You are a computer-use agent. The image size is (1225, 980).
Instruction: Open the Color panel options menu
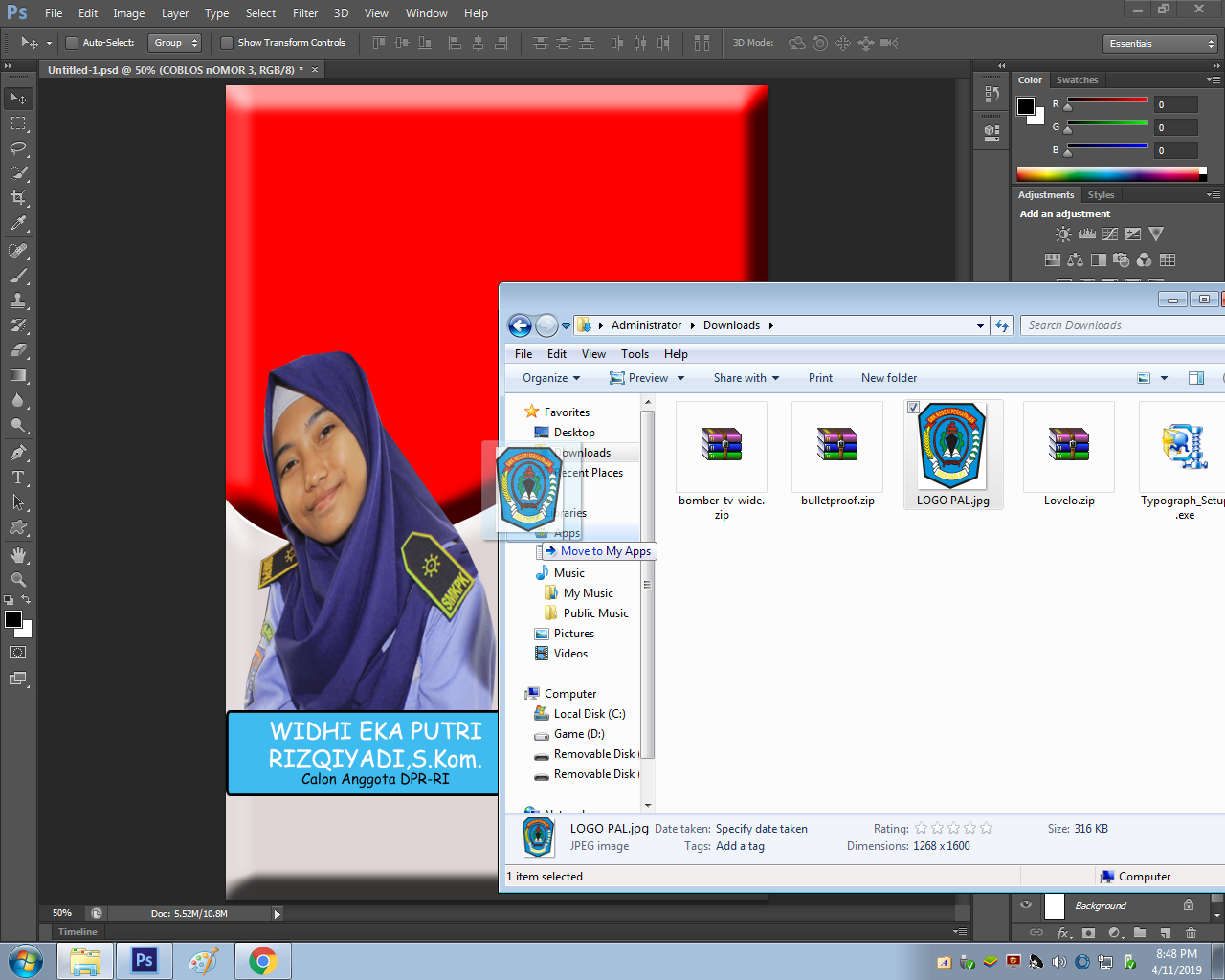(x=1213, y=80)
